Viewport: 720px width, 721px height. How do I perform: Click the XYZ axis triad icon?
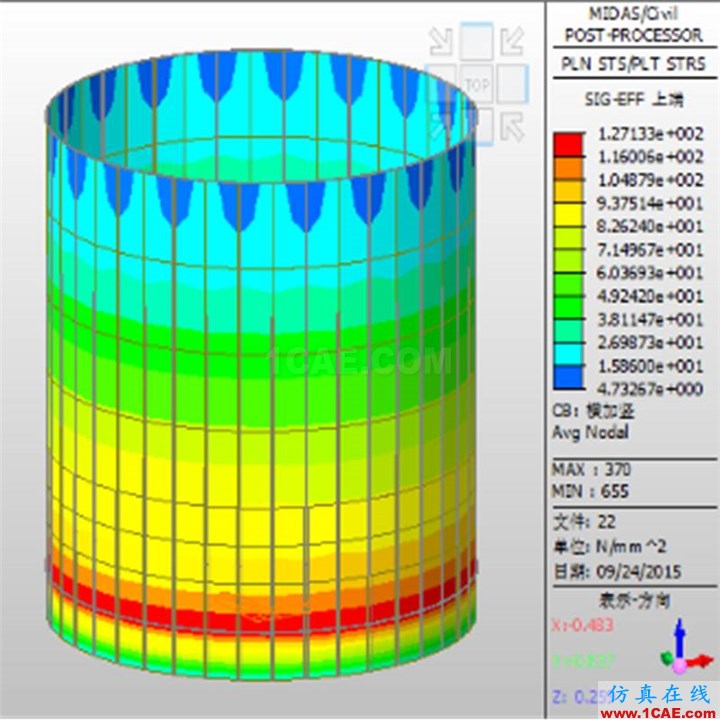click(684, 648)
